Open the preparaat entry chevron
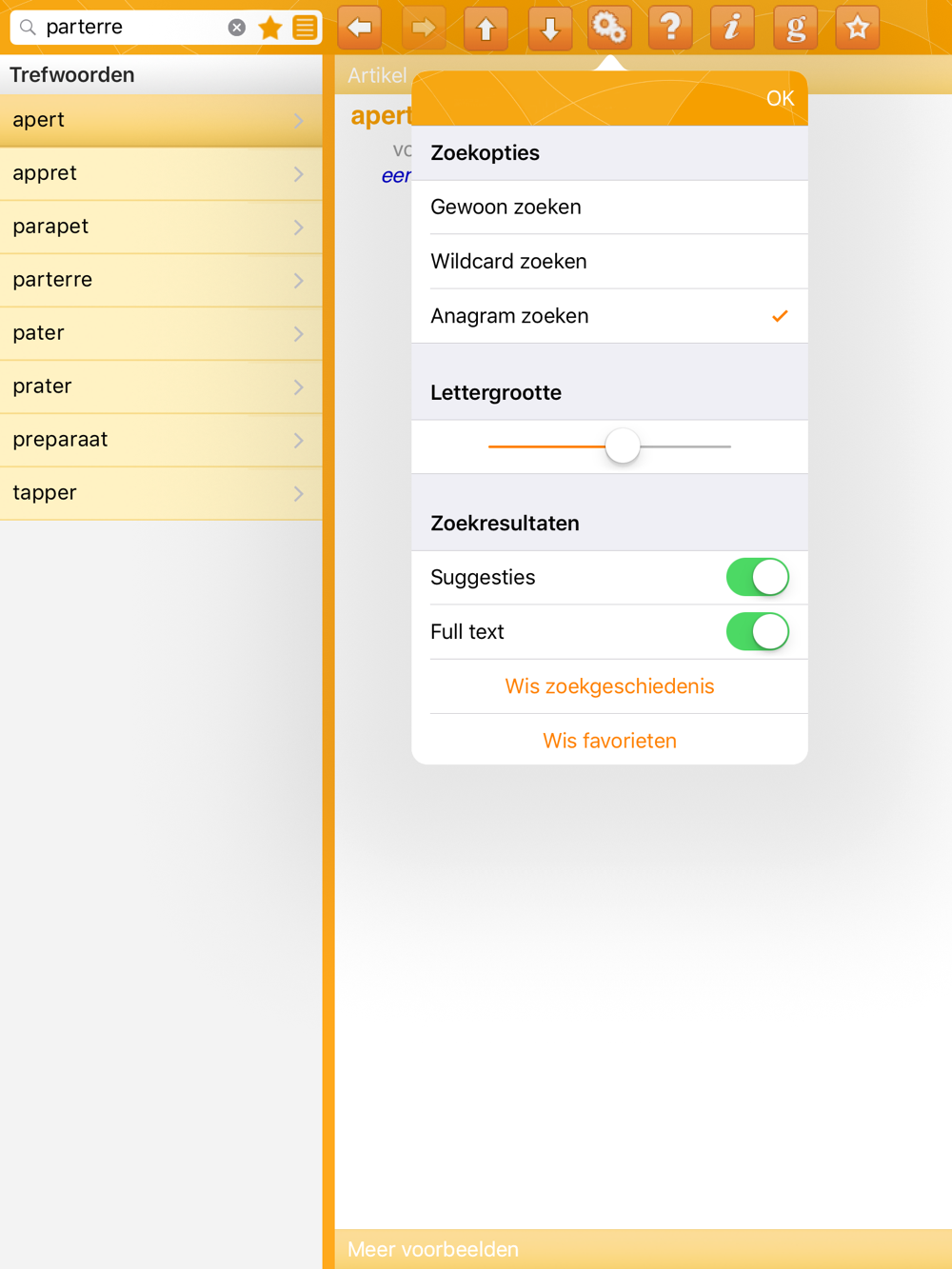 [x=299, y=440]
